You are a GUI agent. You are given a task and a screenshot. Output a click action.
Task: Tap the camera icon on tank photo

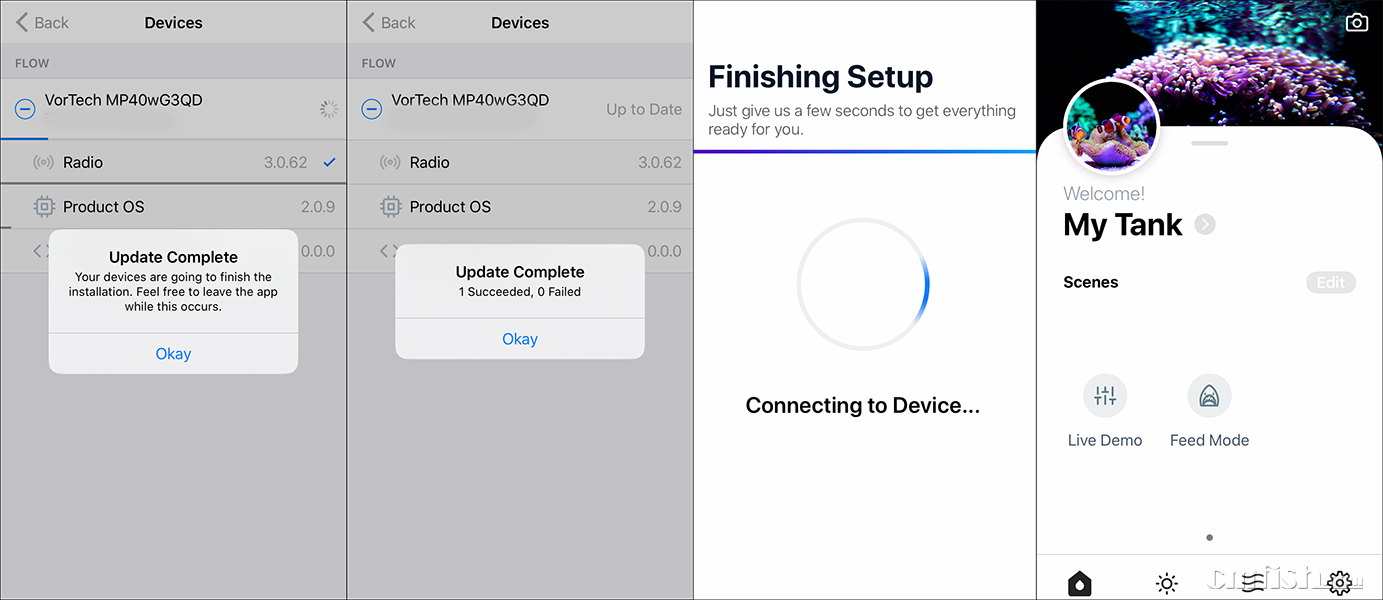point(1356,23)
